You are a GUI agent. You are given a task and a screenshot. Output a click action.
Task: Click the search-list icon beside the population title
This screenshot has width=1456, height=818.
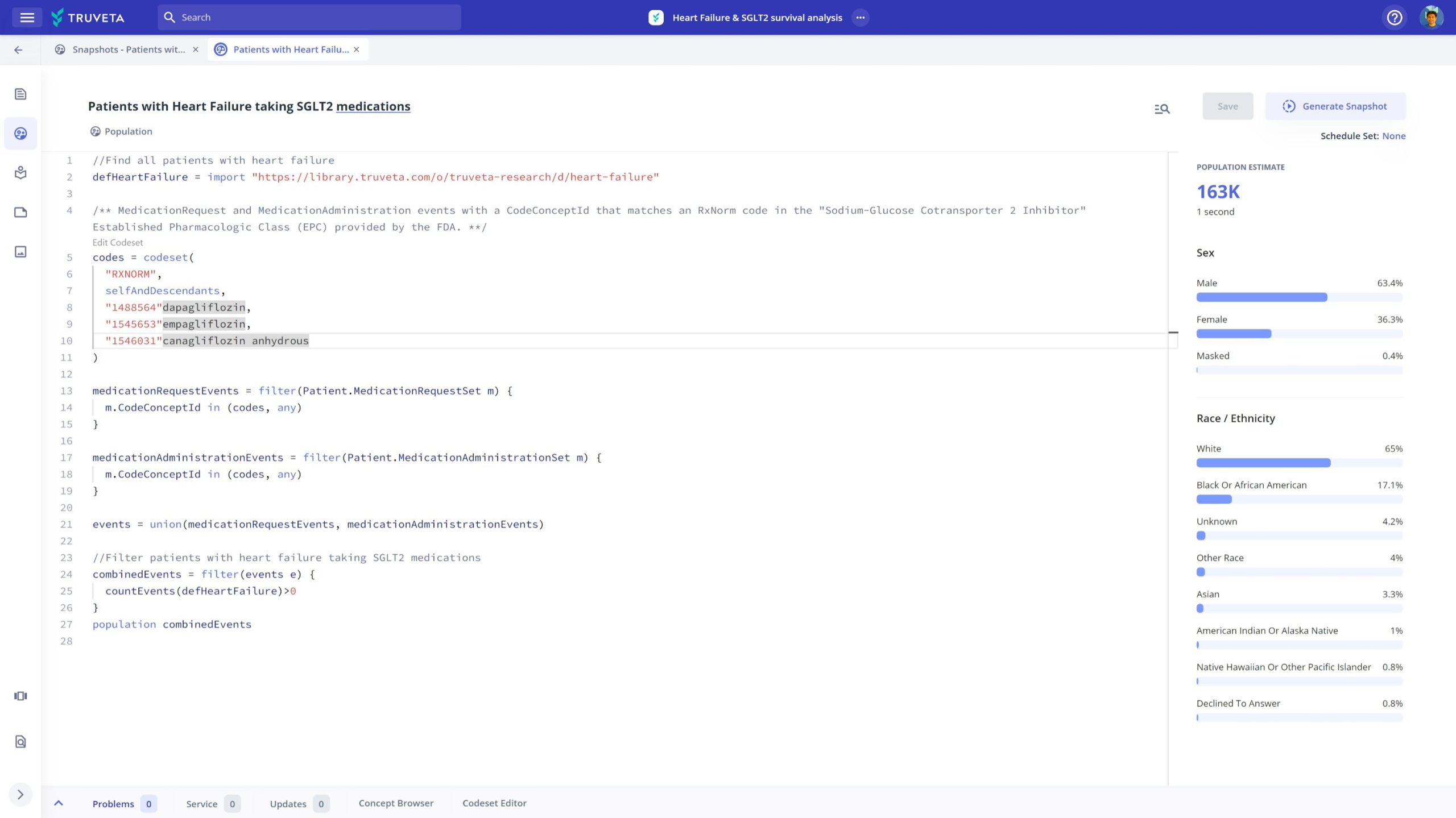coord(1163,107)
